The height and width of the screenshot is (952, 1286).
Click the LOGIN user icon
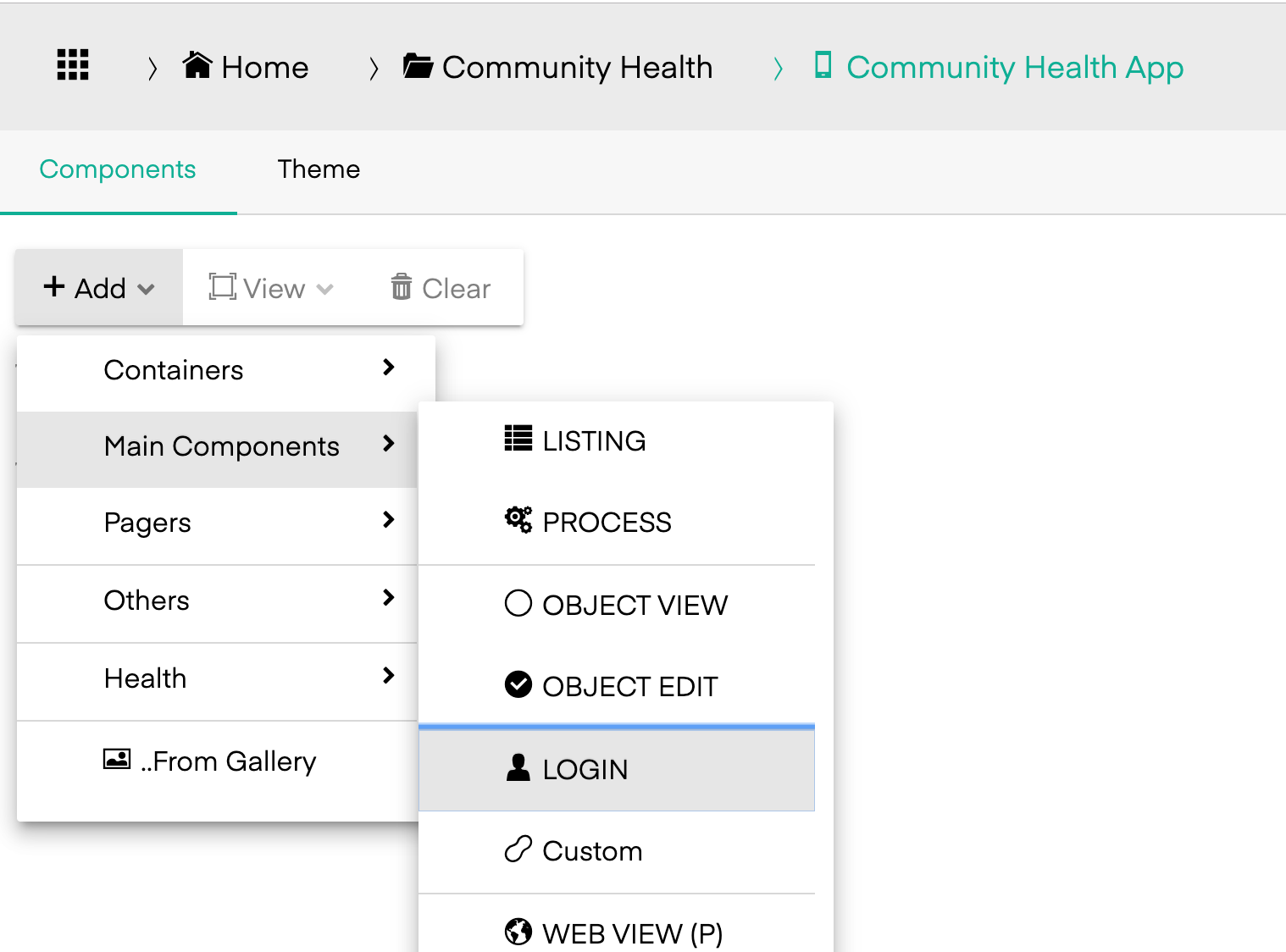518,767
